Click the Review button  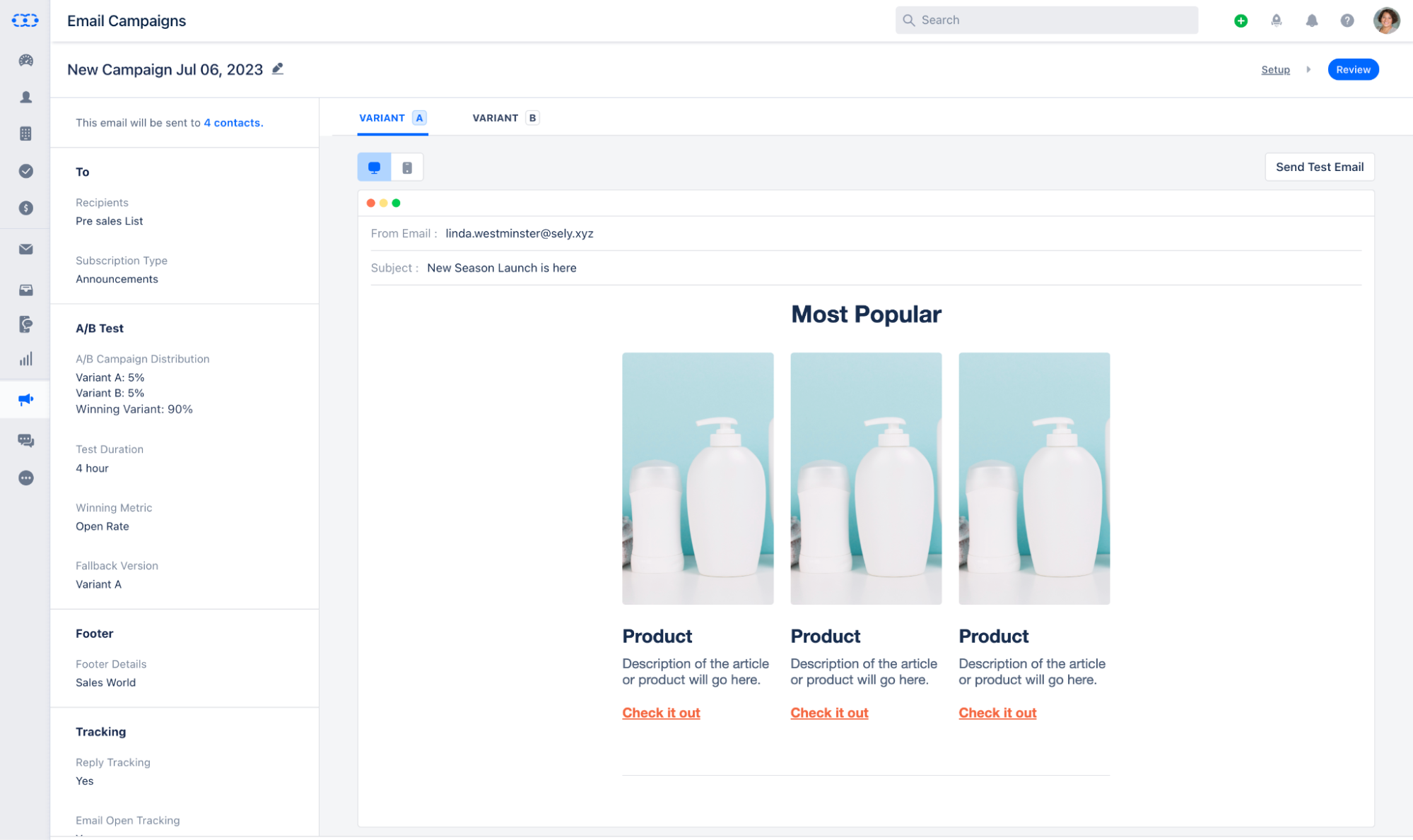1353,69
